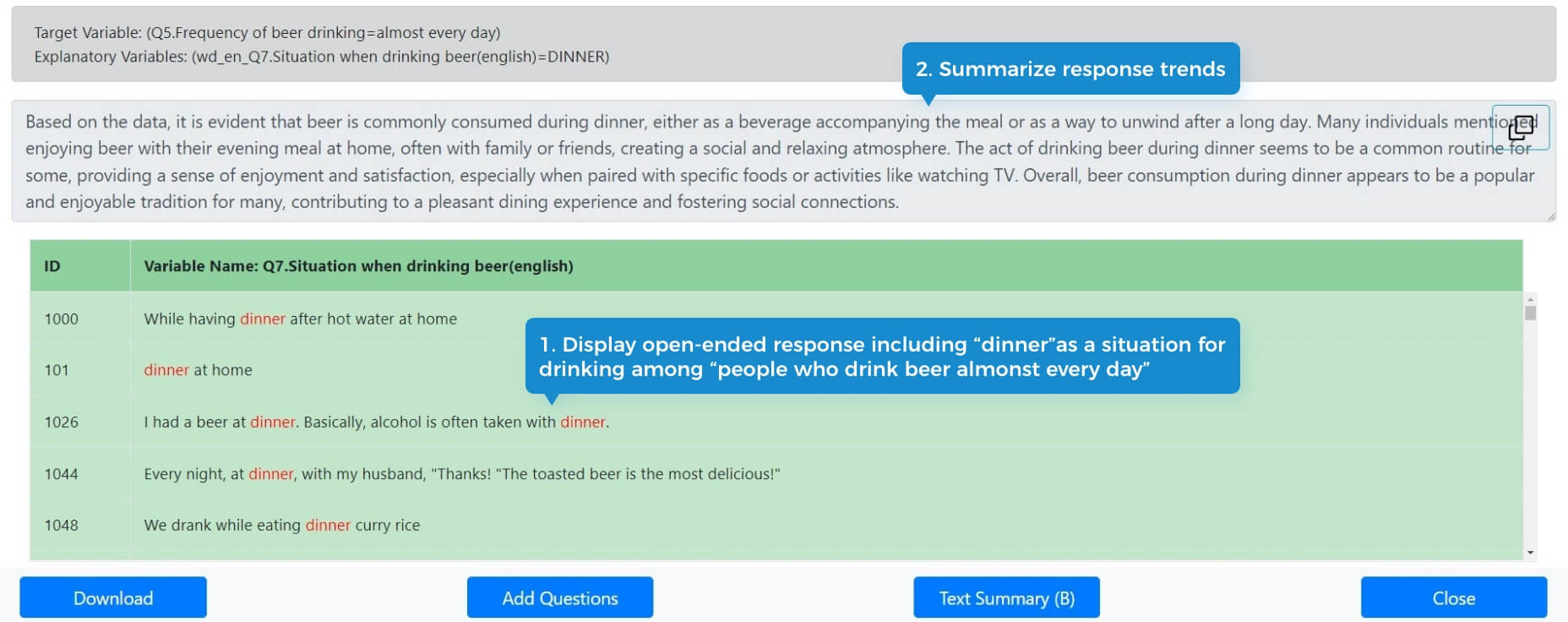Click the Target Variable info header

[783, 44]
